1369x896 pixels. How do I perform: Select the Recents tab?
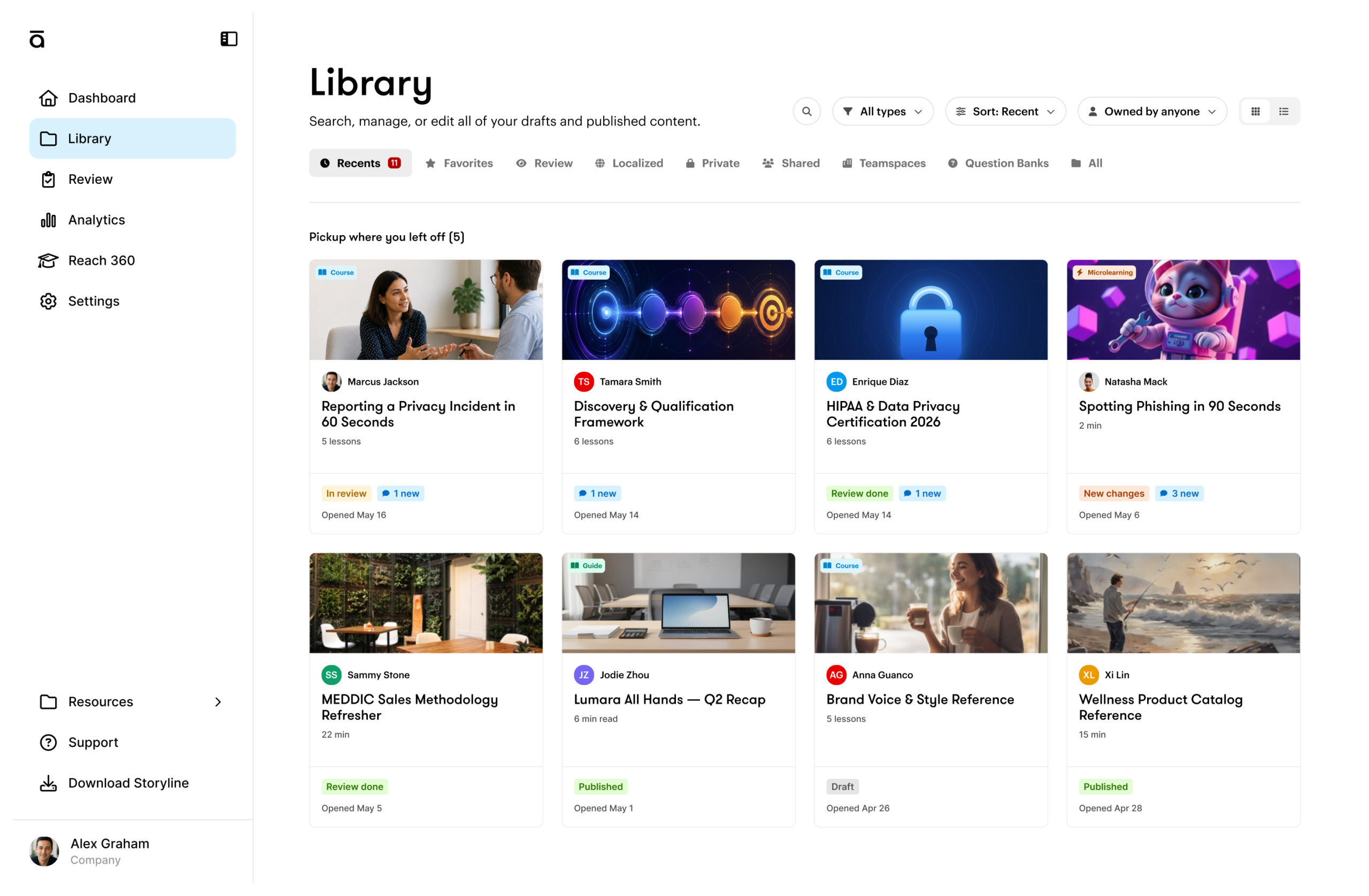[x=360, y=164]
